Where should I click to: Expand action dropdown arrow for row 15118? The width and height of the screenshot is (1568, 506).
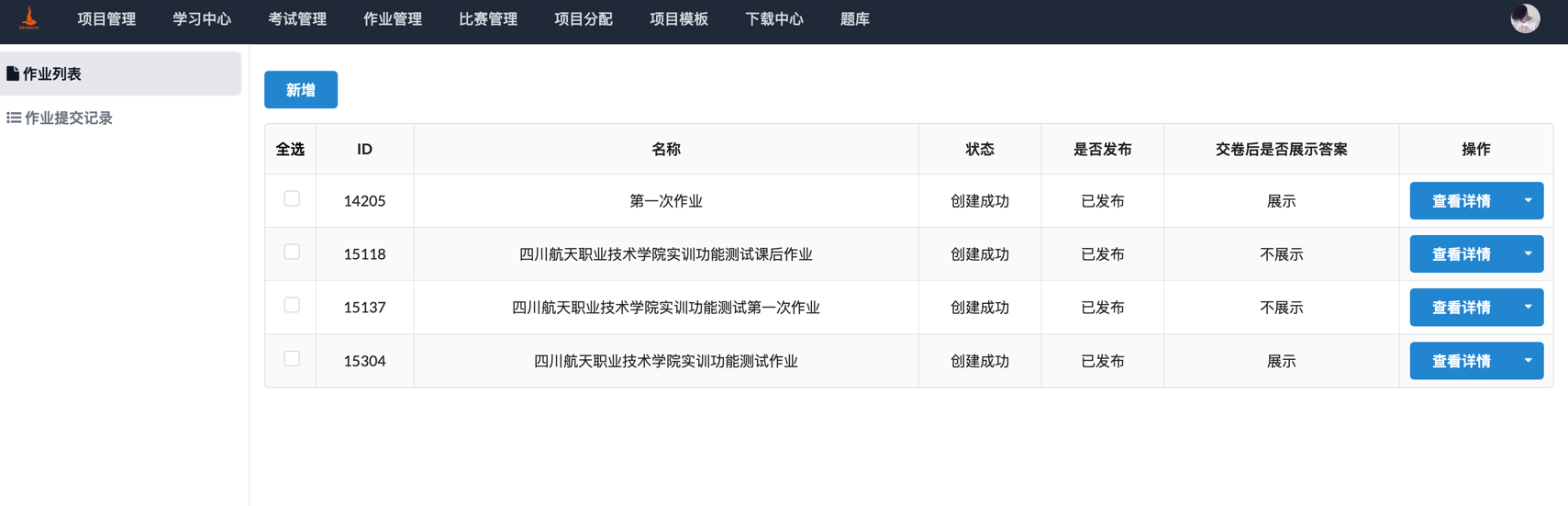coord(1528,253)
